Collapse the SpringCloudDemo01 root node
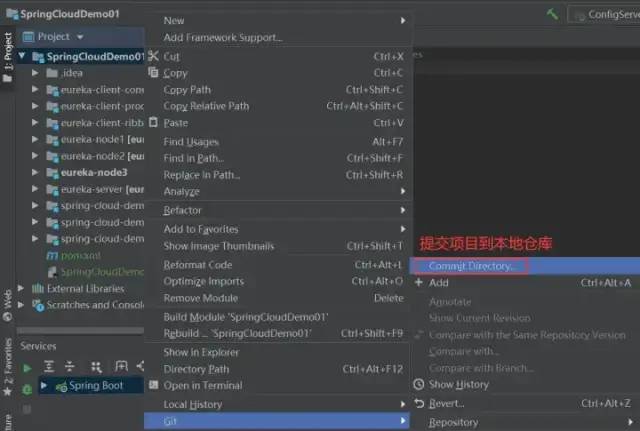The width and height of the screenshot is (640, 431). (22, 56)
